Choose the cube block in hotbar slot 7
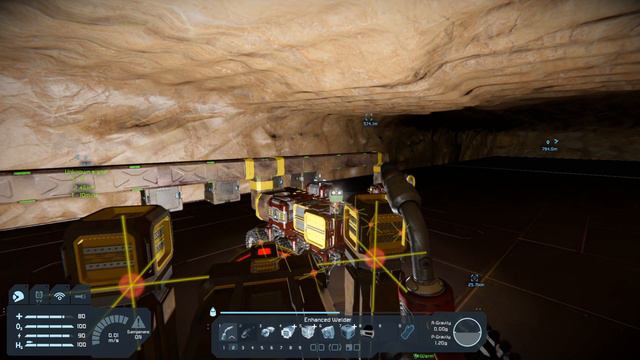The width and height of the screenshot is (640, 360). point(347,332)
